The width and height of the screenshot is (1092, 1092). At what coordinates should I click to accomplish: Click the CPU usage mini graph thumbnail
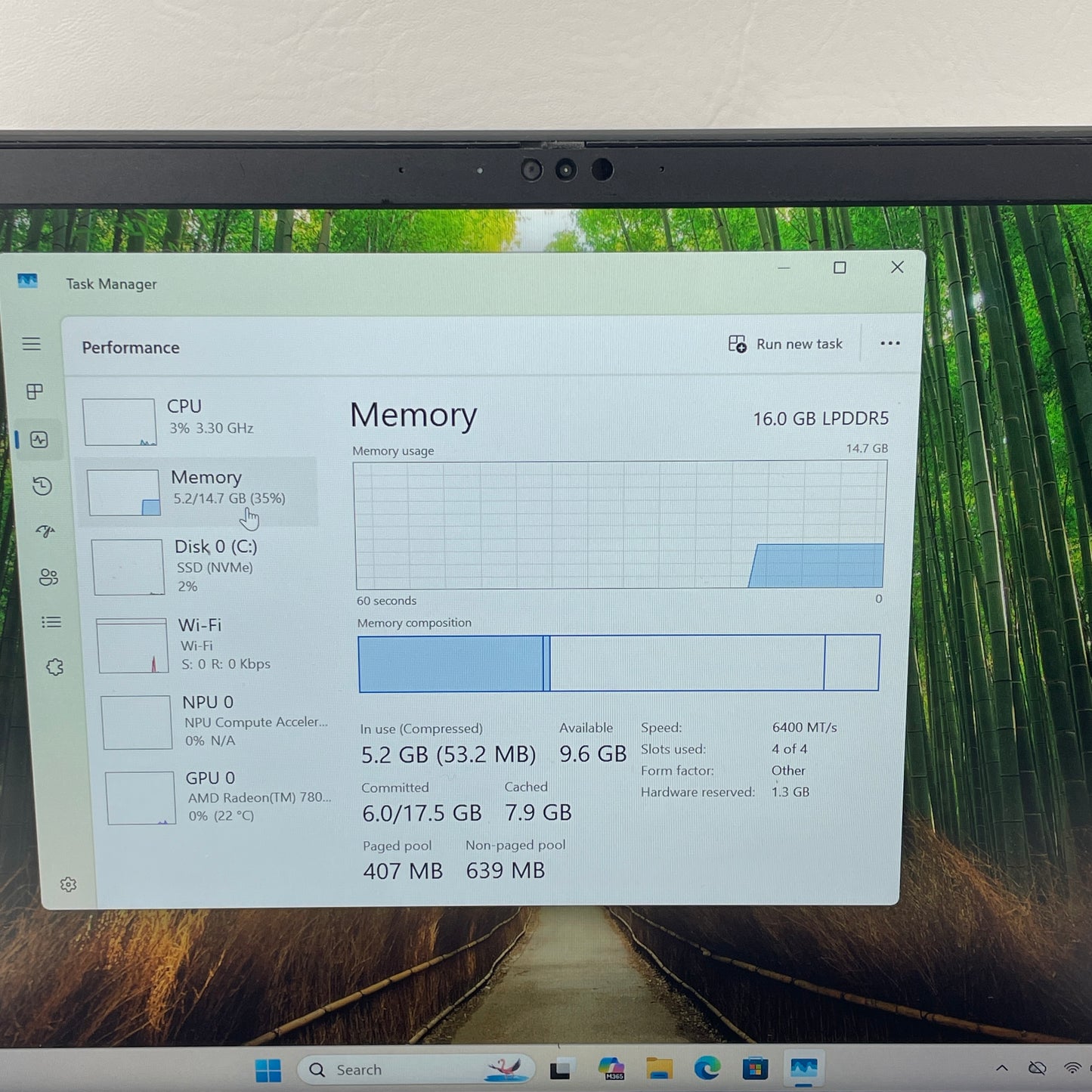(119, 422)
